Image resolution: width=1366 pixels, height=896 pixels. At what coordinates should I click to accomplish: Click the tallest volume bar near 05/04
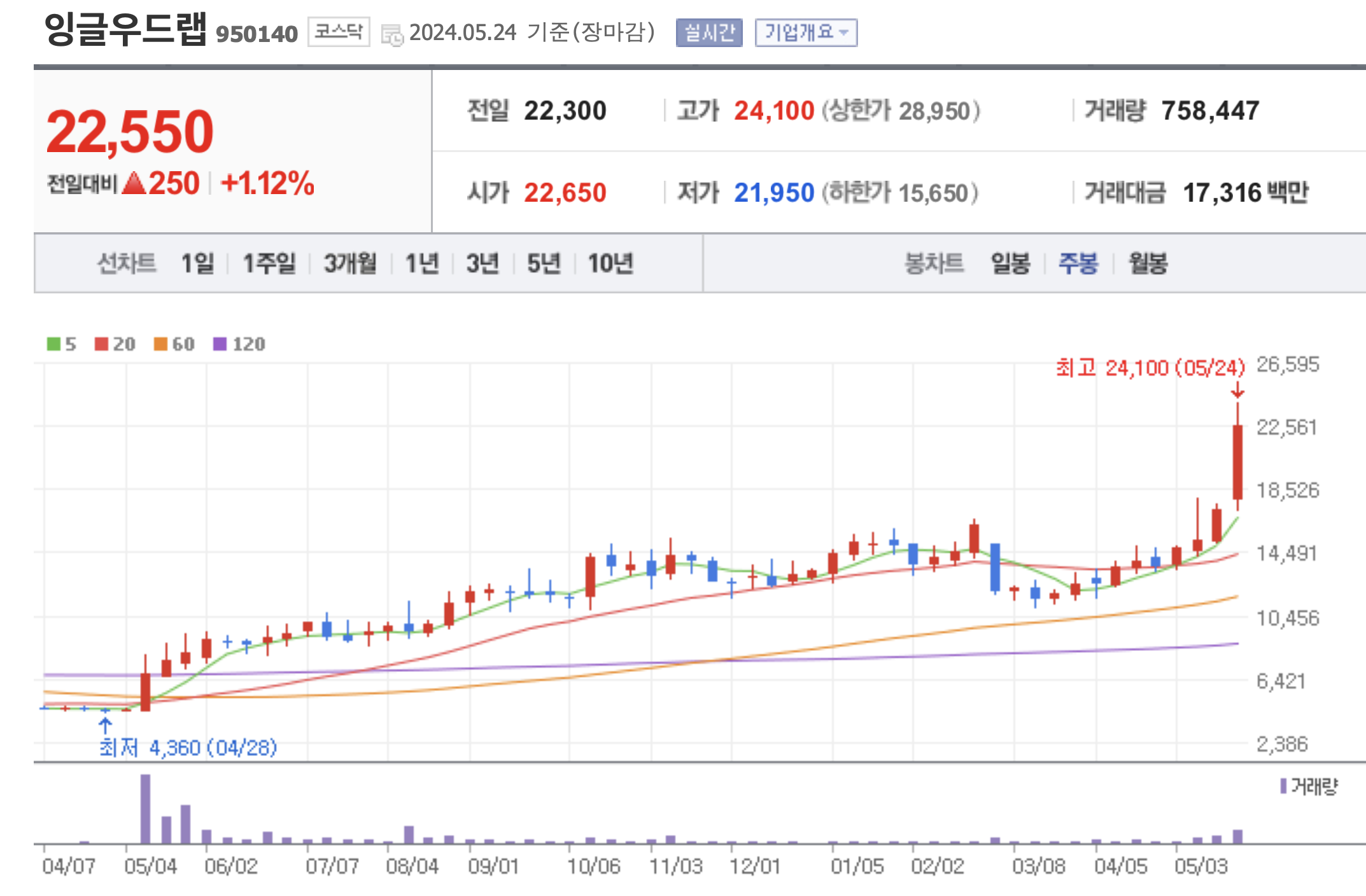click(x=145, y=808)
